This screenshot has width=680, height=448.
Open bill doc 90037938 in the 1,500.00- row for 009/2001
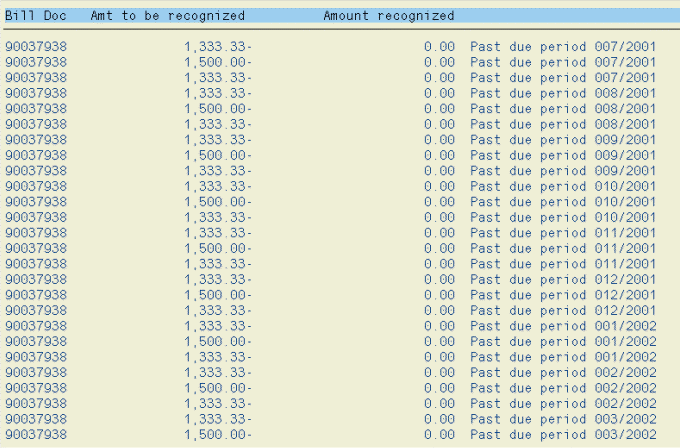click(36, 155)
